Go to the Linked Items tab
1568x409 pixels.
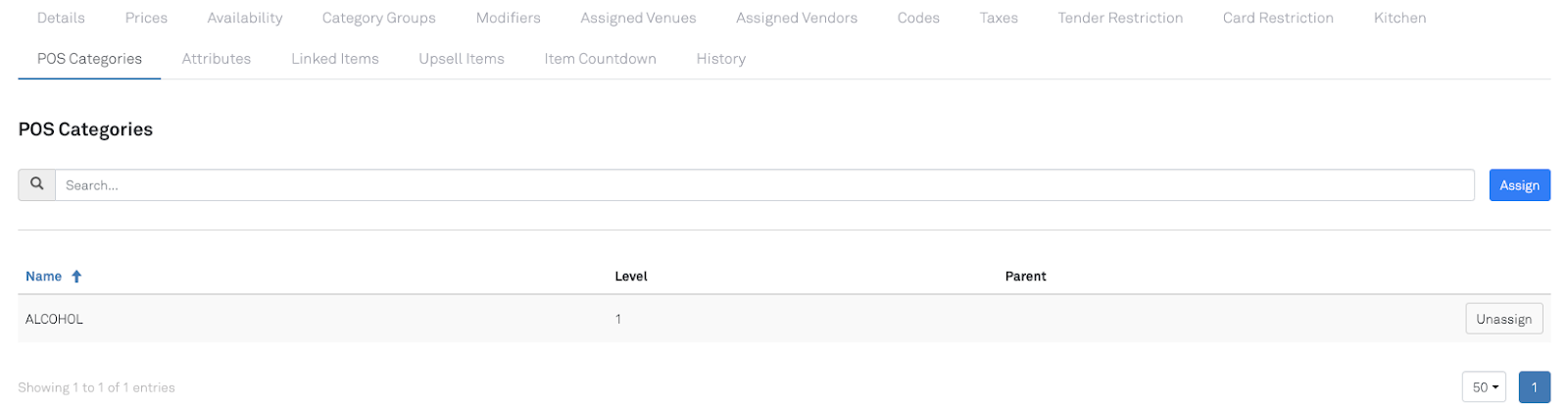(335, 59)
